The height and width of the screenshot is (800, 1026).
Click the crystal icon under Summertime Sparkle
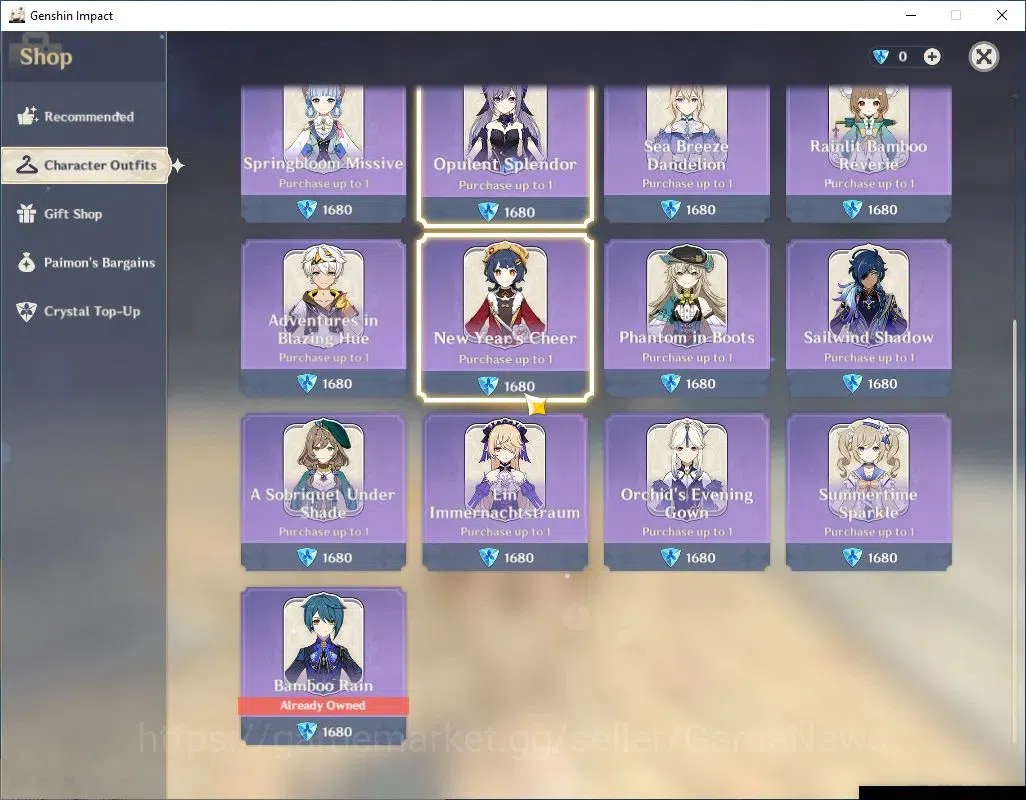point(852,557)
